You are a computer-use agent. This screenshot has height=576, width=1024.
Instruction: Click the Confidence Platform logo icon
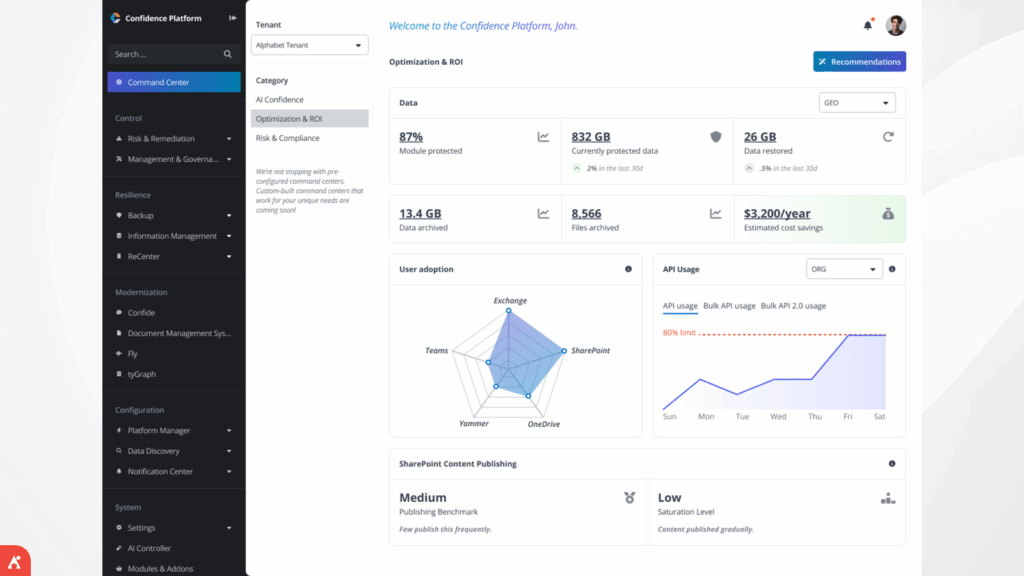[116, 18]
